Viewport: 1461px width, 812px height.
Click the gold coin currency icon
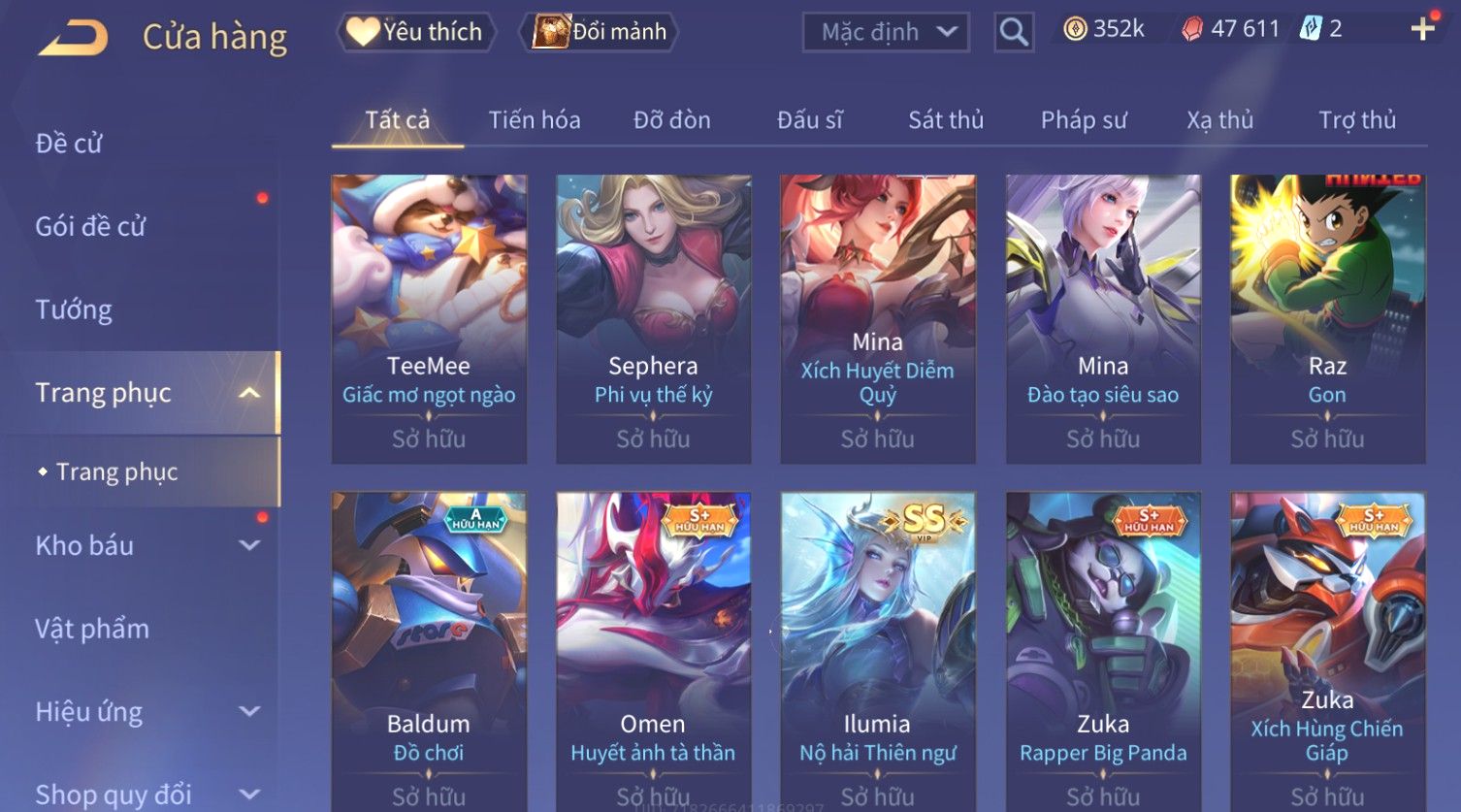pos(1075,29)
